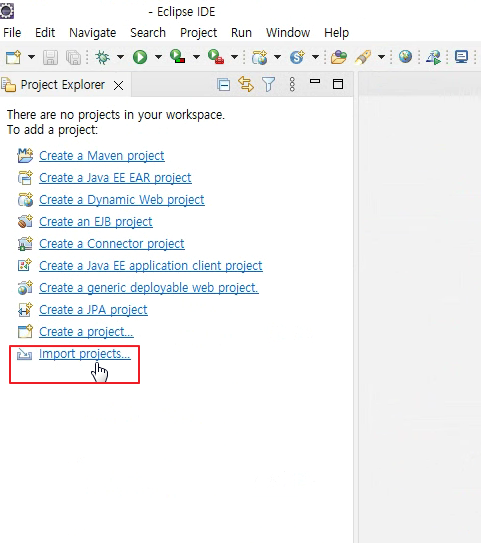Click the New Dynamic Web Project toolbar icon
Image resolution: width=481 pixels, height=543 pixels.
(260, 57)
